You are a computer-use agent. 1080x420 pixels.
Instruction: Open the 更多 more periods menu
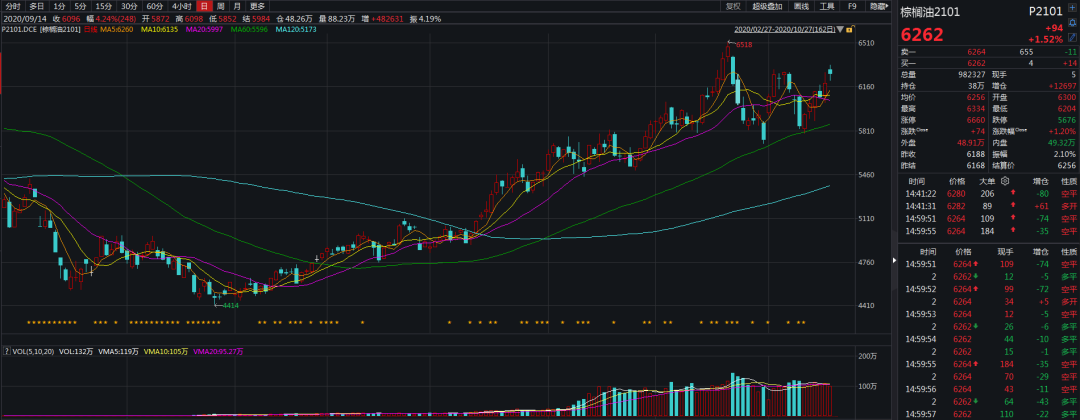pos(257,6)
